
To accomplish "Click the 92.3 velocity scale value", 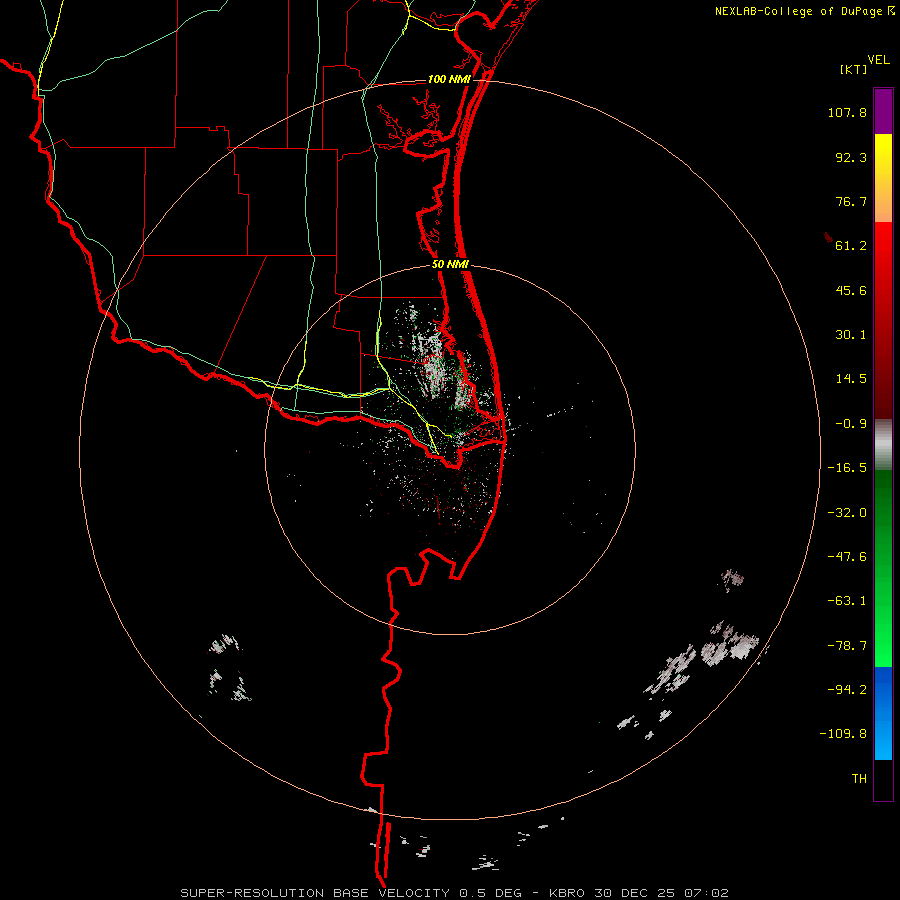I will (x=851, y=157).
